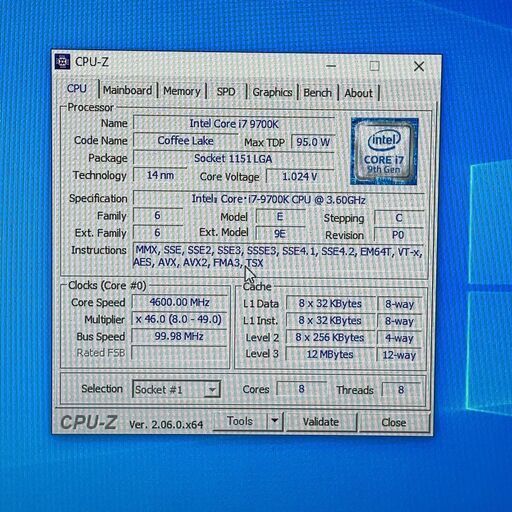This screenshot has width=512, height=512.
Task: Click the Intel Core i7 9th Gen logo
Action: (x=384, y=151)
